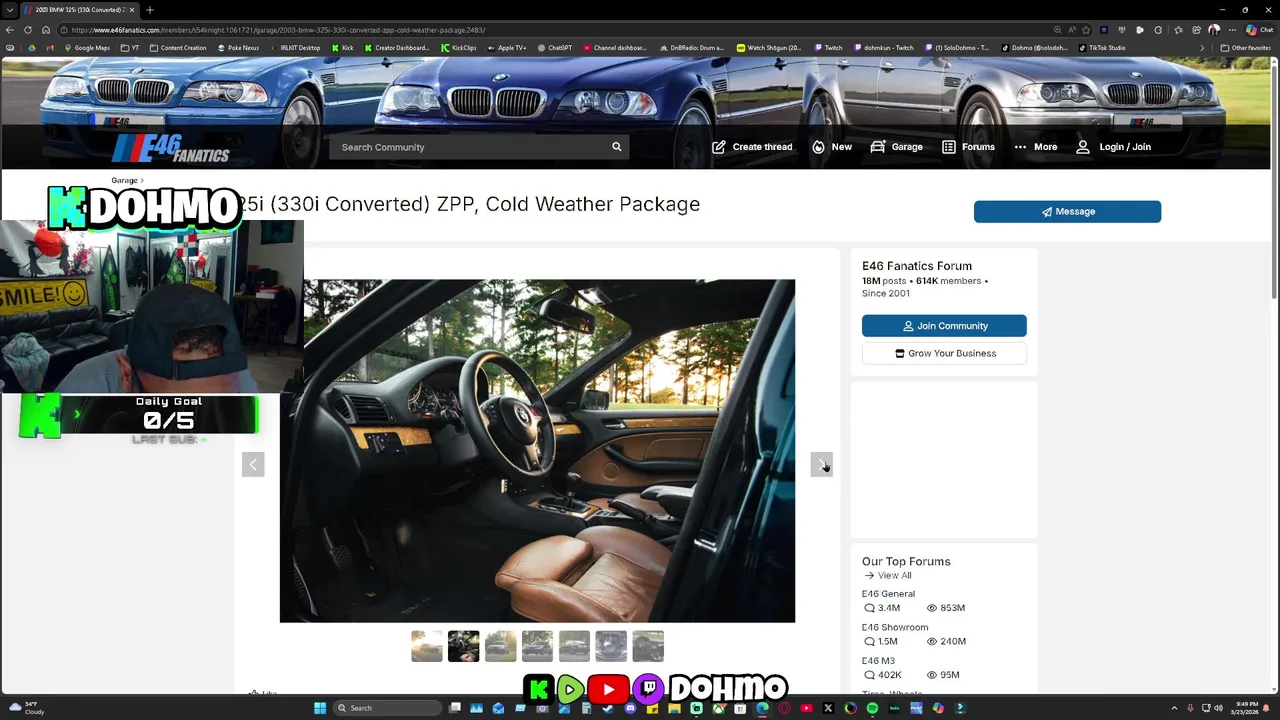The width and height of the screenshot is (1280, 720).
Task: Open the ChatGPT bookmark
Action: (555, 48)
